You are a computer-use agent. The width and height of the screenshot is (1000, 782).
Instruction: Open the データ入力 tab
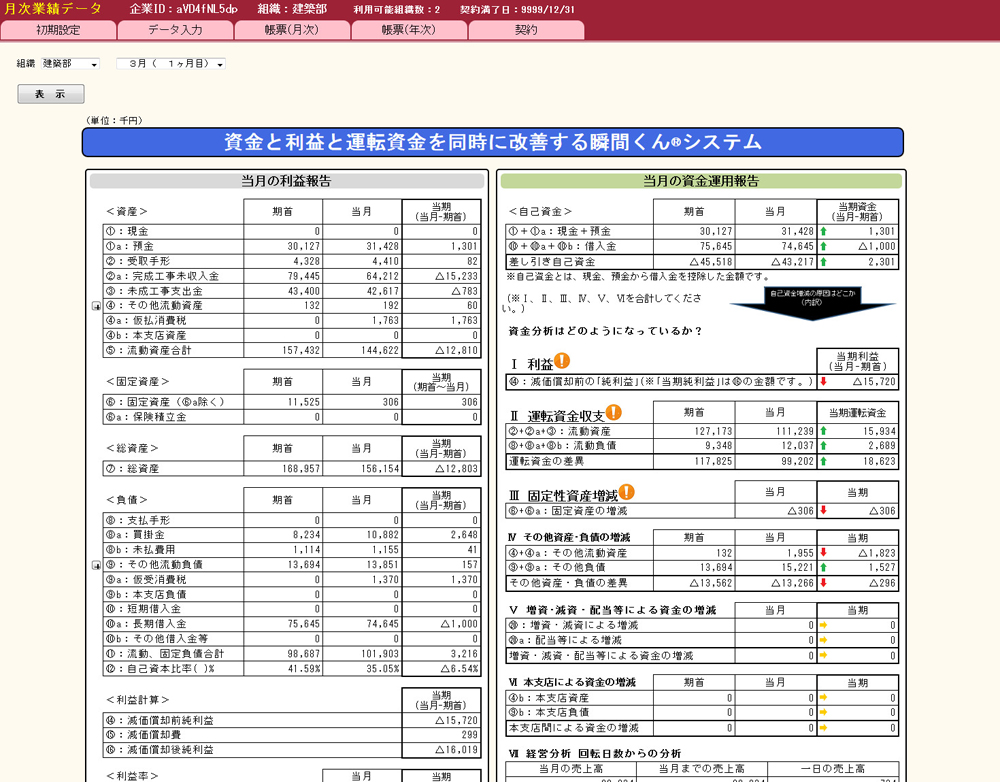[x=175, y=30]
